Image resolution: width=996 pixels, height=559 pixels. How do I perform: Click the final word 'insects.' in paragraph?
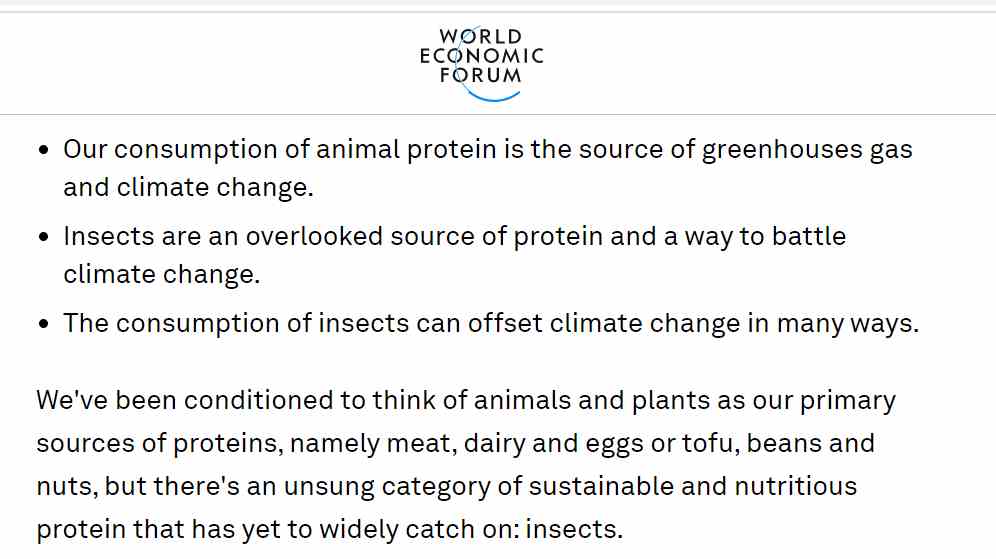(x=574, y=529)
